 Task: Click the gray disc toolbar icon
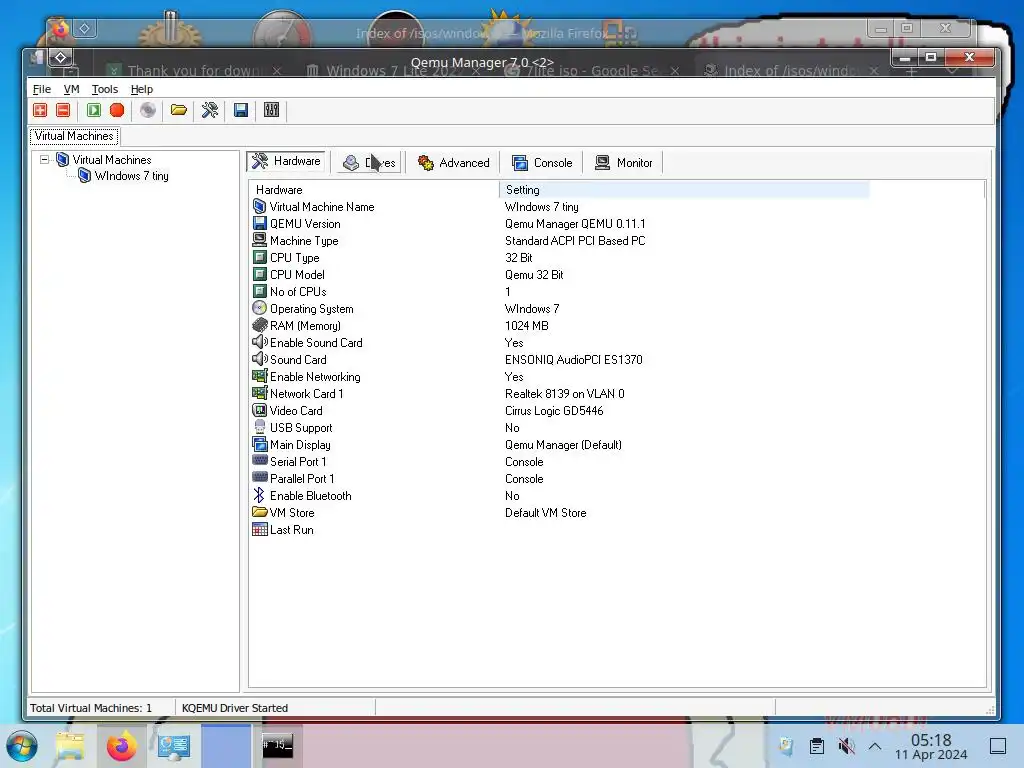[148, 110]
